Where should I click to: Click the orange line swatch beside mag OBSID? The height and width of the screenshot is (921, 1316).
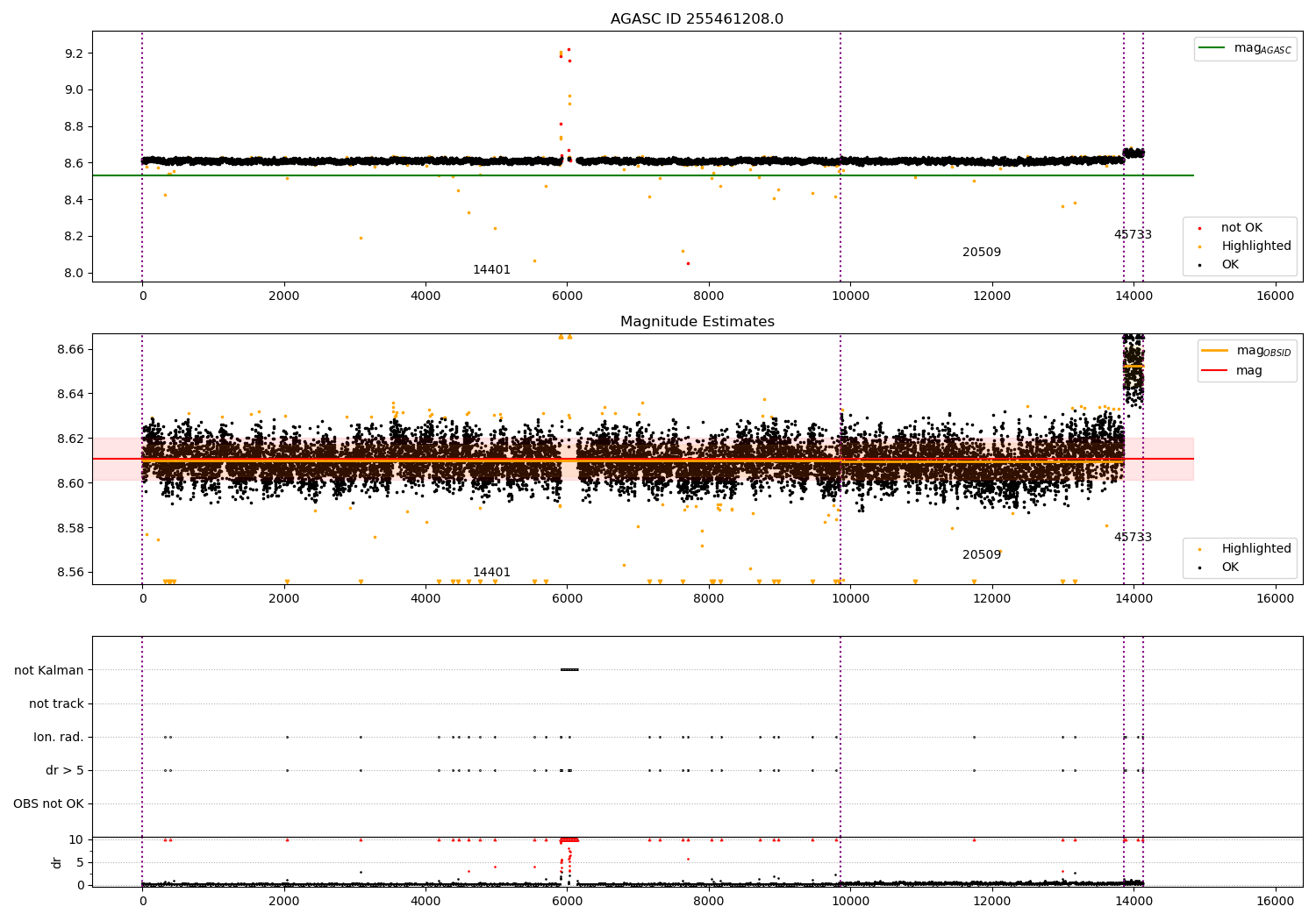coord(1214,351)
